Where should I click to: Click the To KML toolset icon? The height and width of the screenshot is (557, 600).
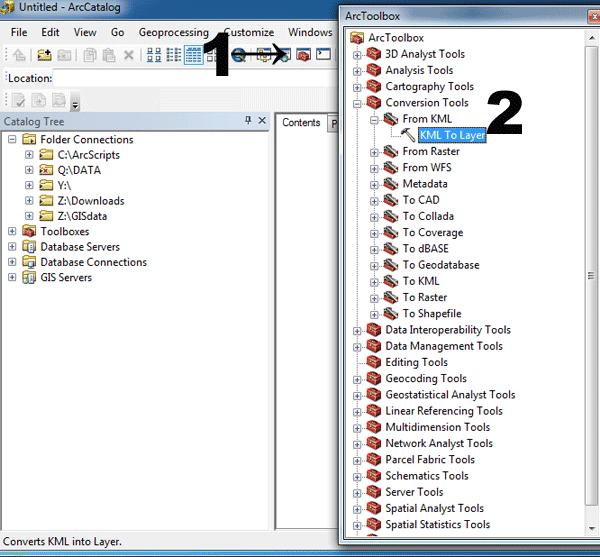[x=391, y=281]
